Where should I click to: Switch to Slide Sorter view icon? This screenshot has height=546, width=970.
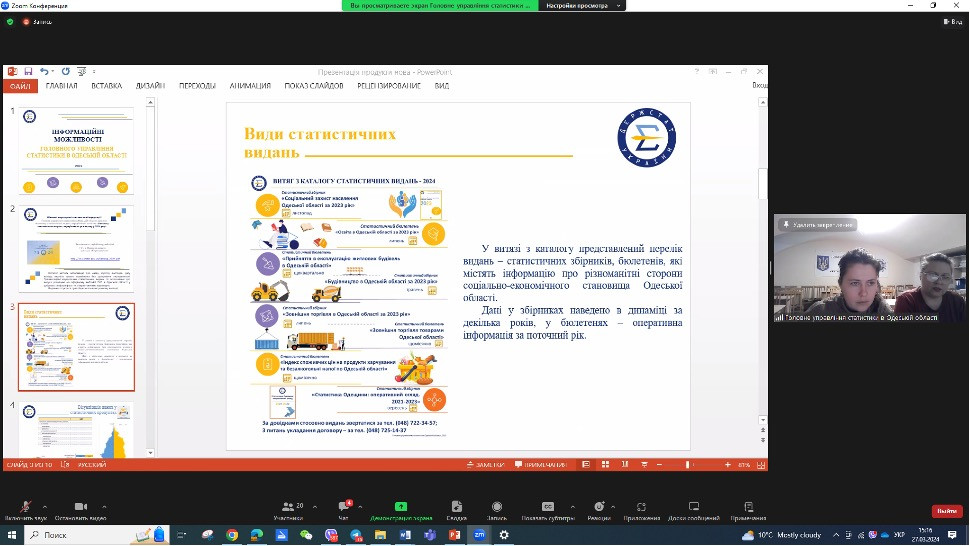click(606, 464)
